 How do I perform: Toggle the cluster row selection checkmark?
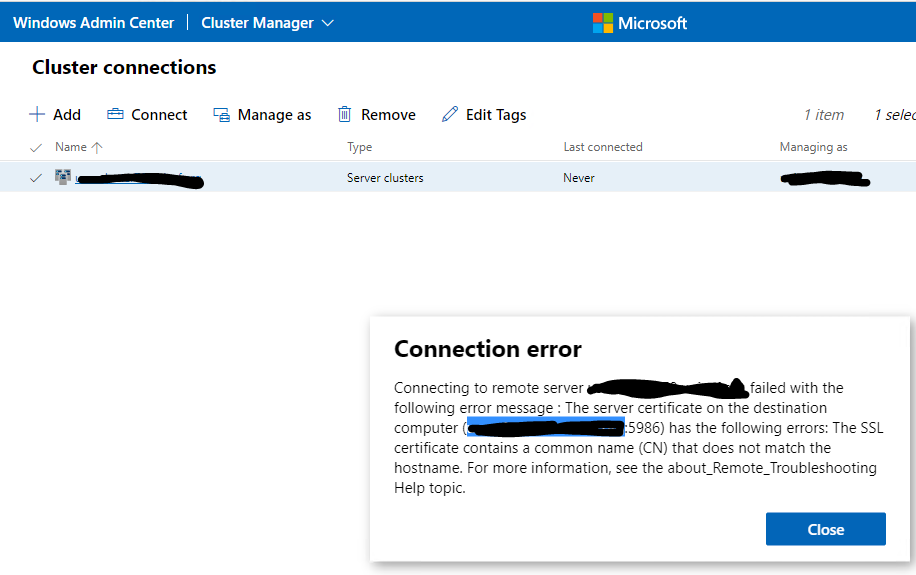click(36, 178)
